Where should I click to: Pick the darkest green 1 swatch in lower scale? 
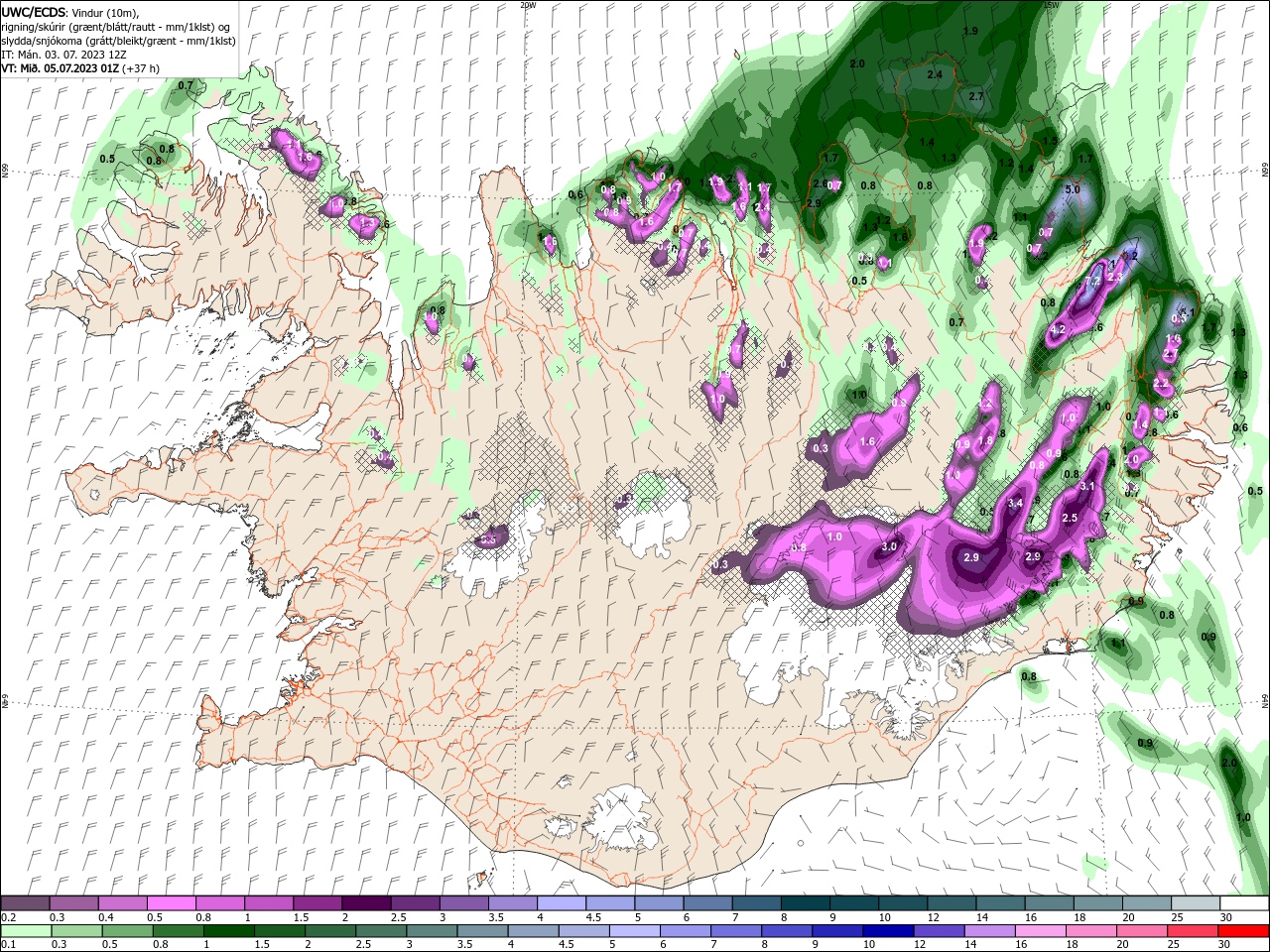[x=229, y=930]
